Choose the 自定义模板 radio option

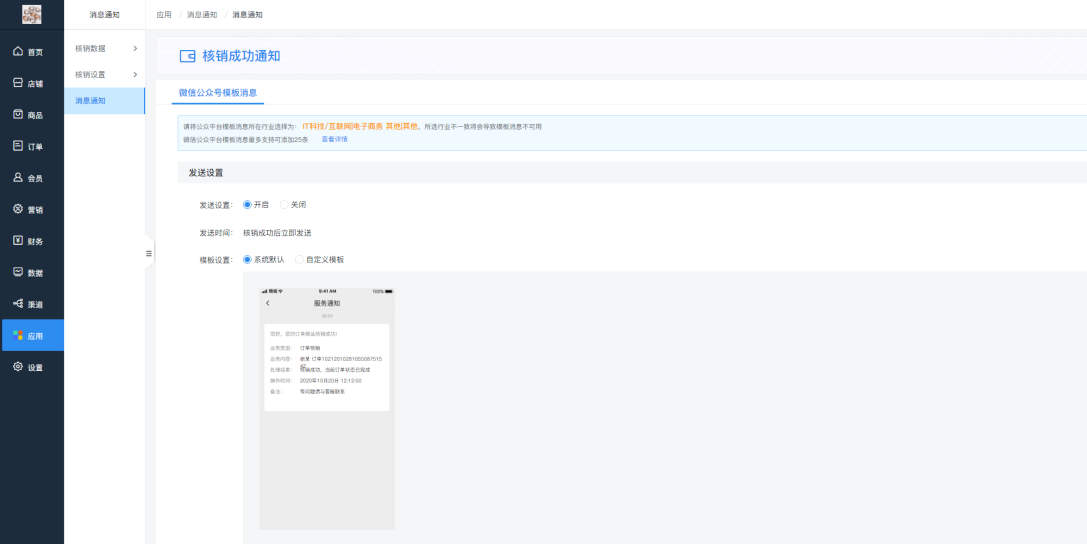tap(300, 259)
